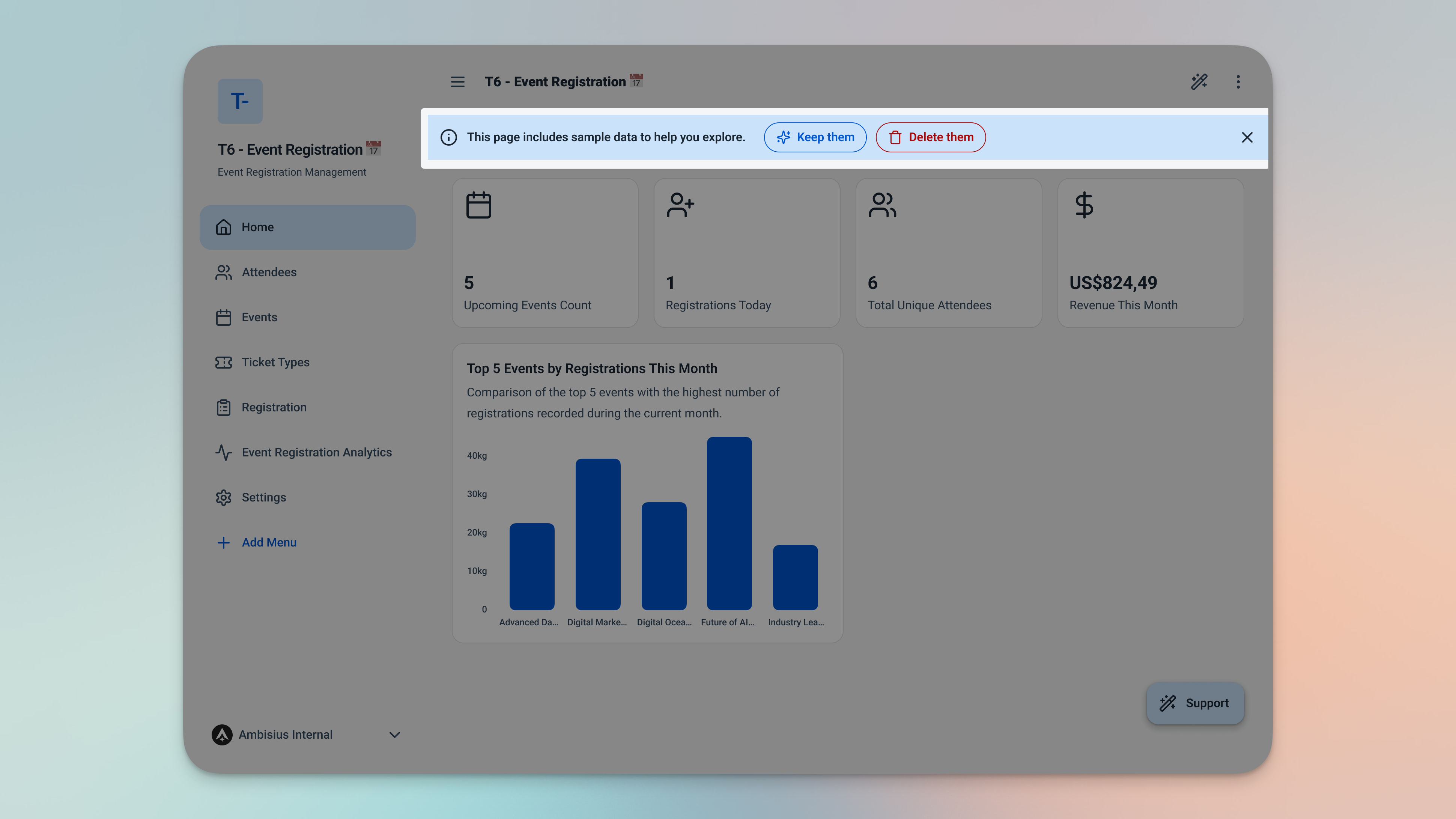Keep the sample data
This screenshot has width=1456, height=819.
[x=815, y=137]
